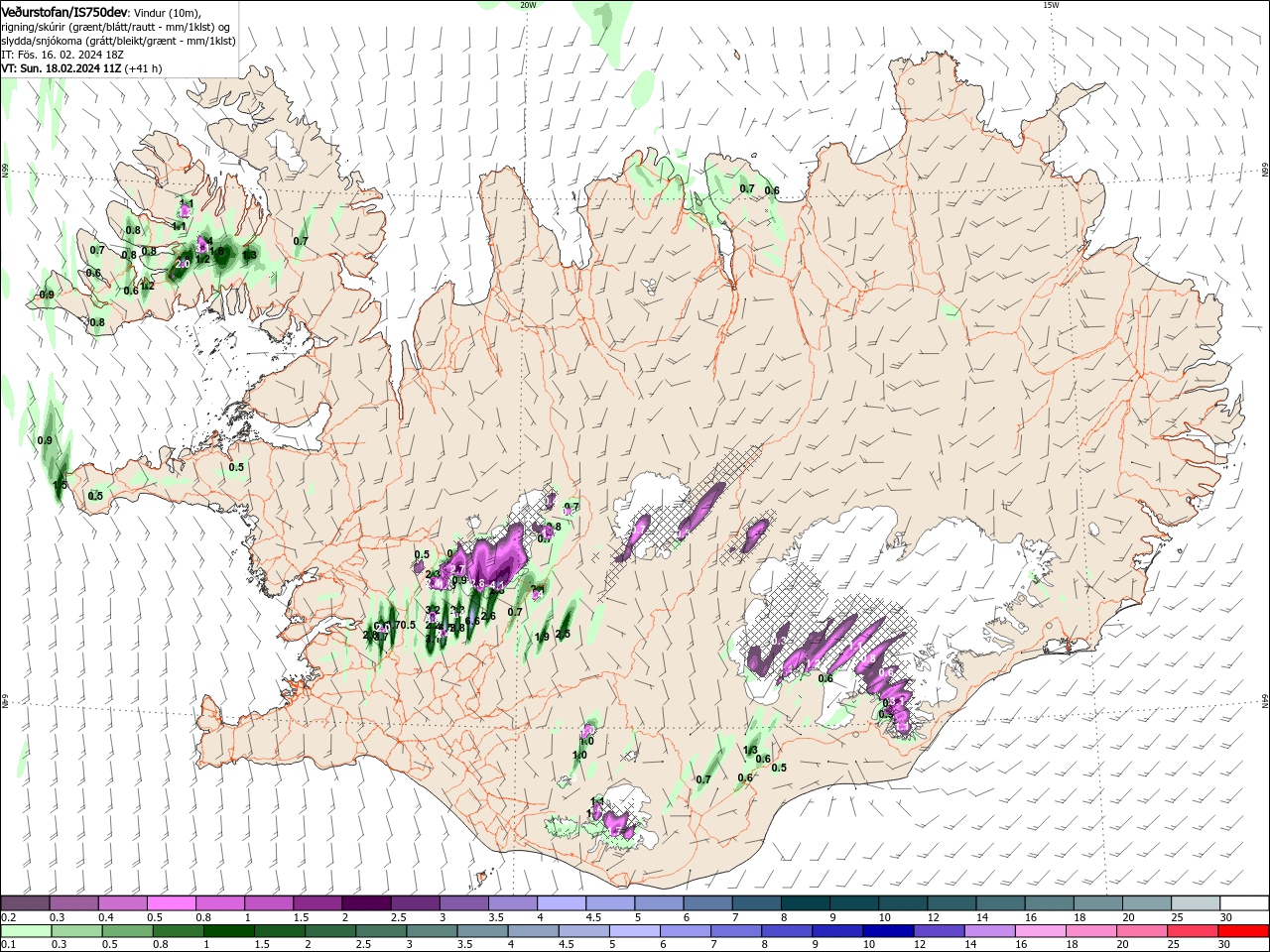1270x952 pixels.
Task: Click the 1.5 value on the Snæfellsnes tip
Action: pyautogui.click(x=60, y=485)
